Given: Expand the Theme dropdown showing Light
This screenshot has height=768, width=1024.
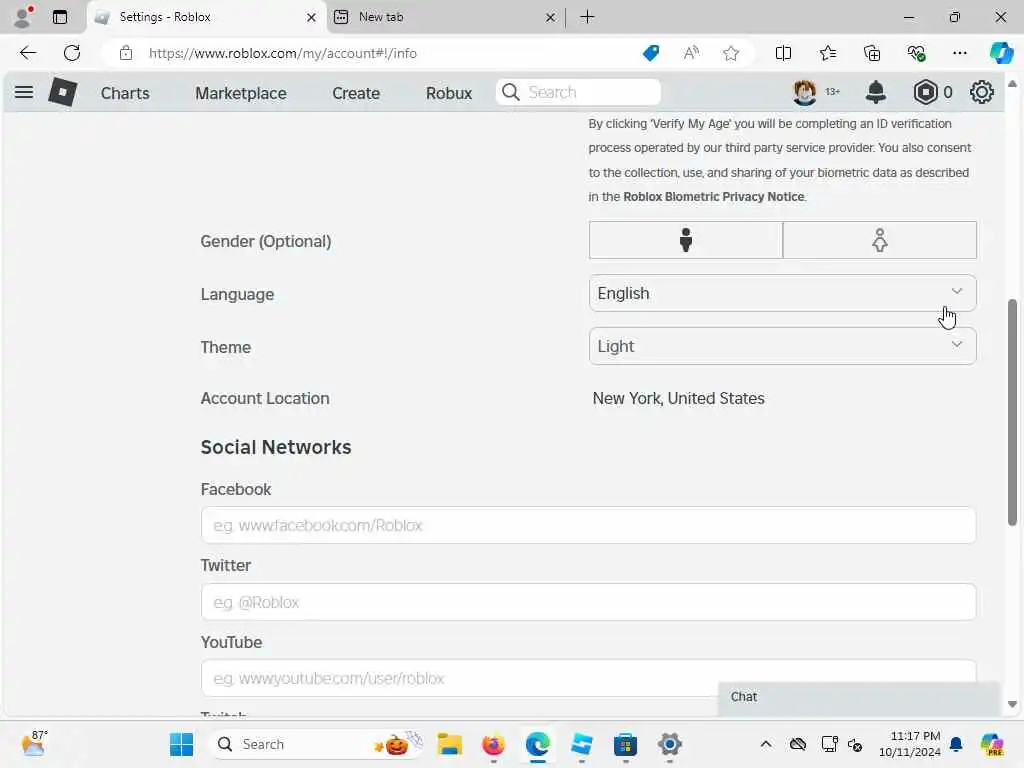Looking at the screenshot, I should pos(782,346).
